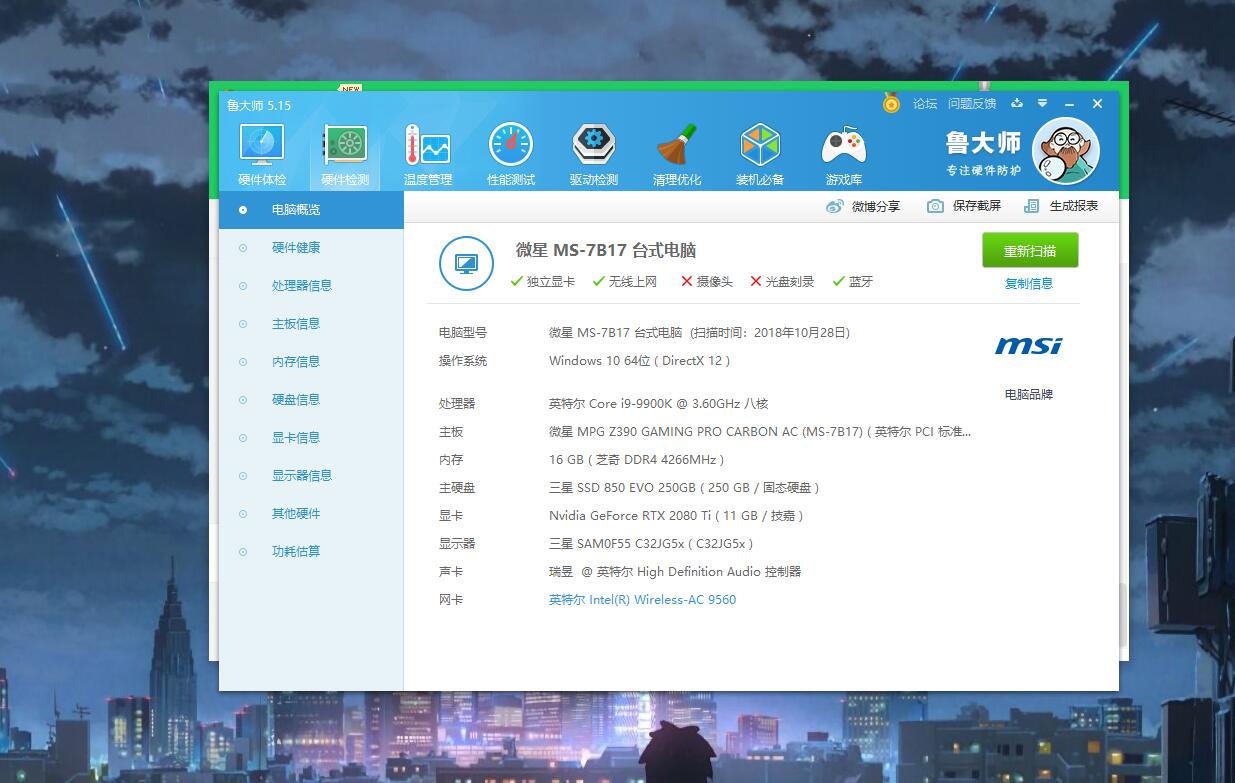Launch the 性能测试 performance test
Screen dimensions: 1235x783
[511, 150]
